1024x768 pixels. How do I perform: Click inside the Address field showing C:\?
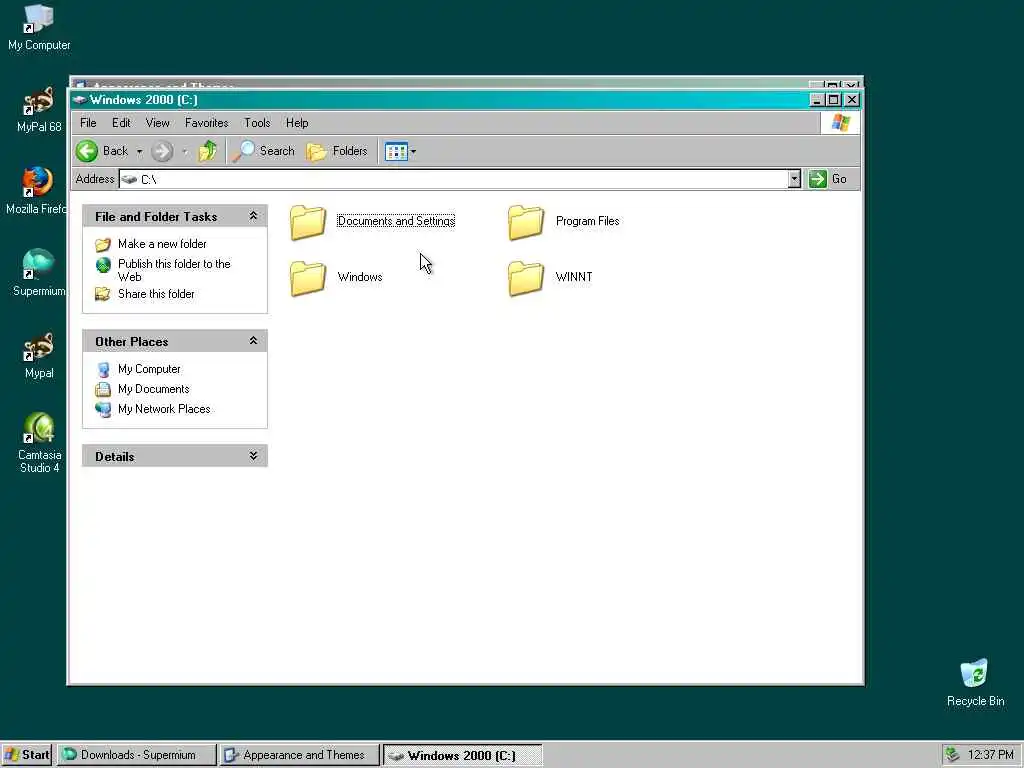click(x=453, y=179)
